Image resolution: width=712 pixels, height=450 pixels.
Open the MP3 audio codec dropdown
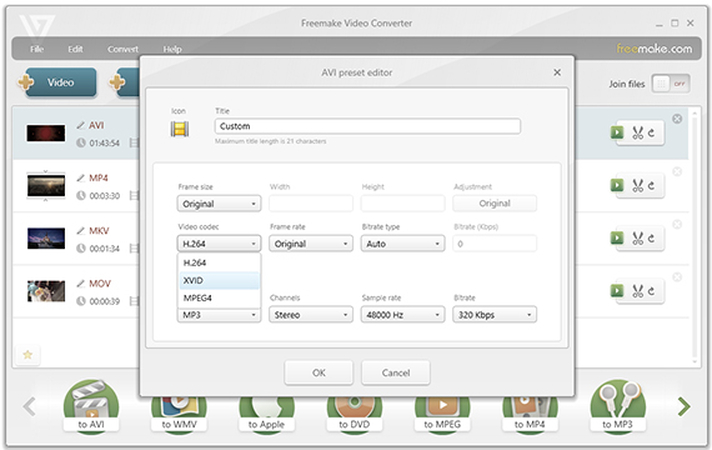[219, 315]
